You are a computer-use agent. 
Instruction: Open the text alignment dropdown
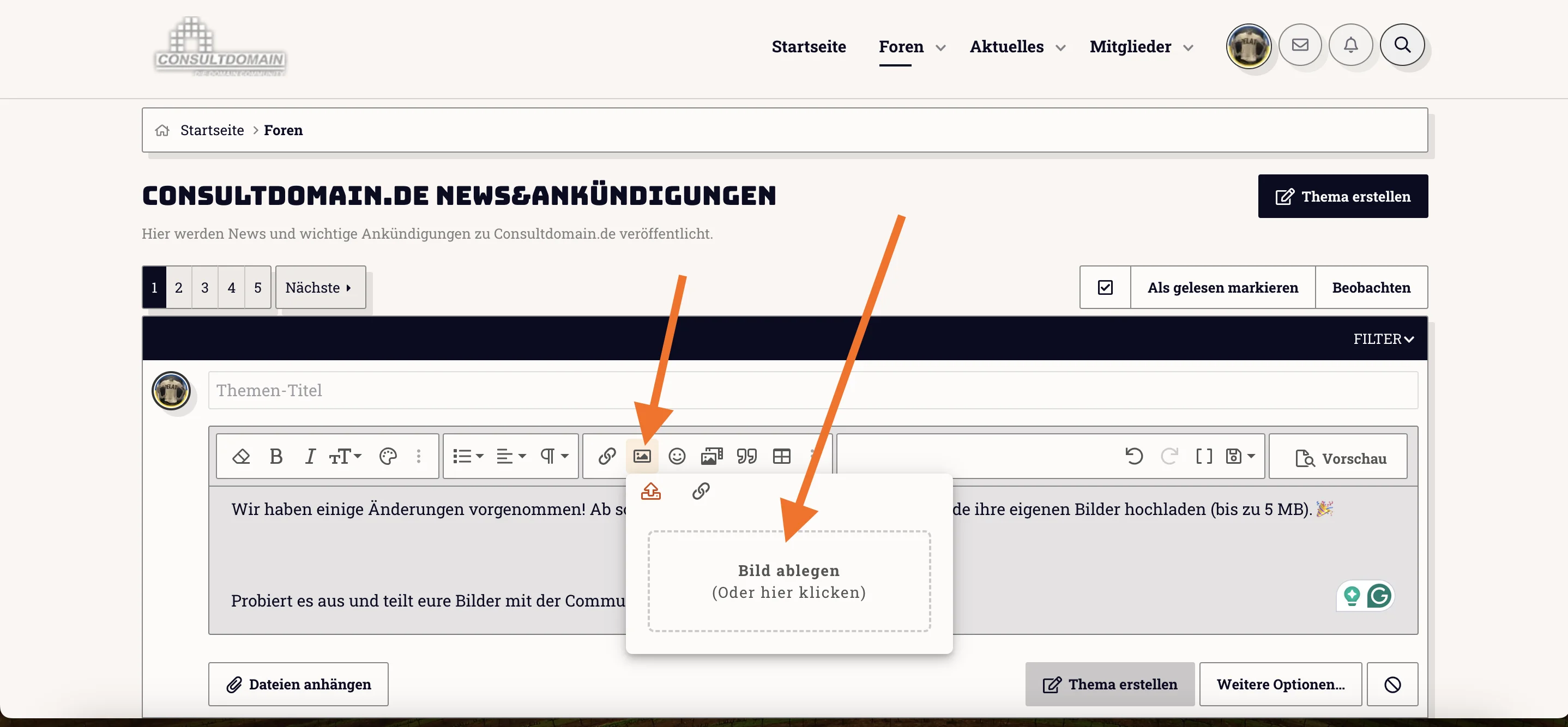tap(511, 456)
